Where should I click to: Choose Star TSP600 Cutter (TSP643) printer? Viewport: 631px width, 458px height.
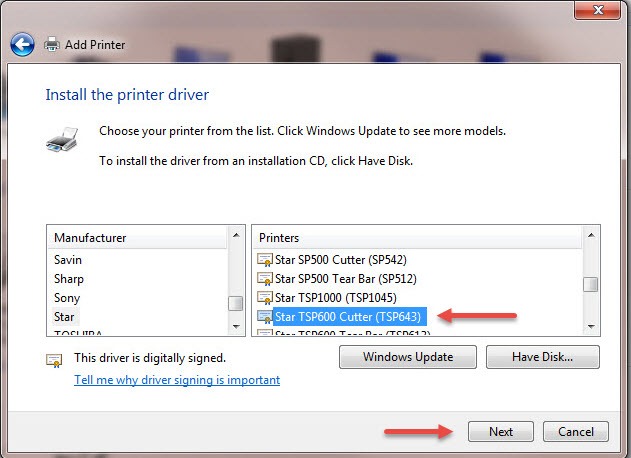tap(348, 317)
